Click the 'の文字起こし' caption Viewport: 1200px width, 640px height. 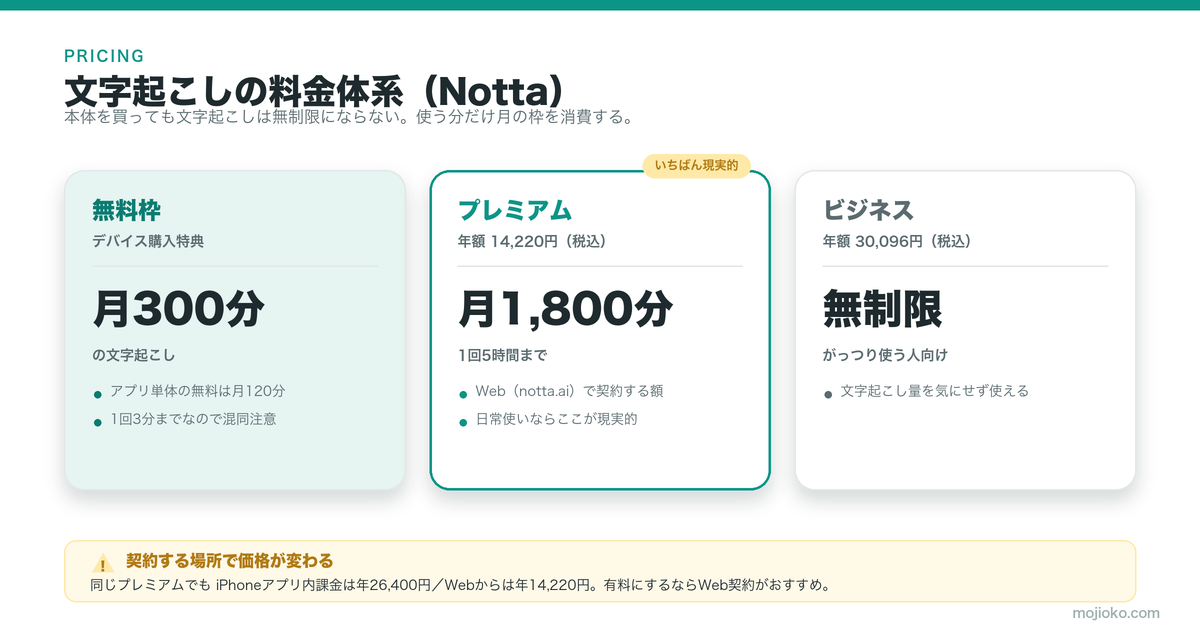coord(135,355)
